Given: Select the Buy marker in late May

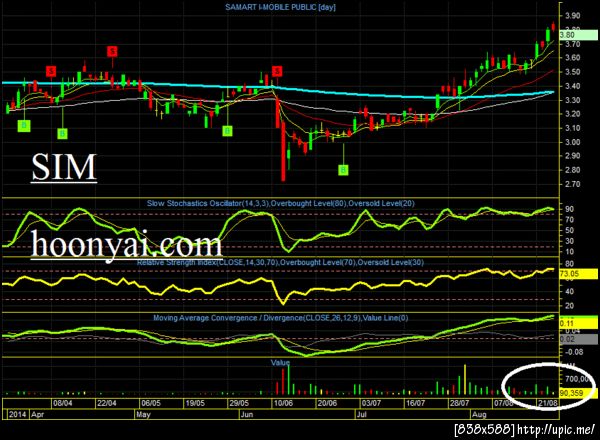Looking at the screenshot, I should (227, 131).
